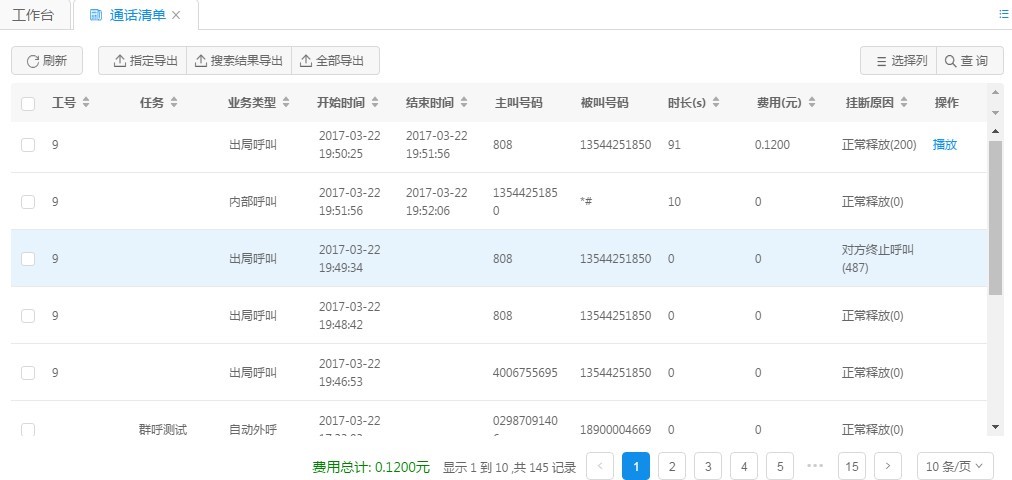Viewport: 1012px width, 480px height.
Task: Sort by 开始时间 column
Action: [x=347, y=103]
